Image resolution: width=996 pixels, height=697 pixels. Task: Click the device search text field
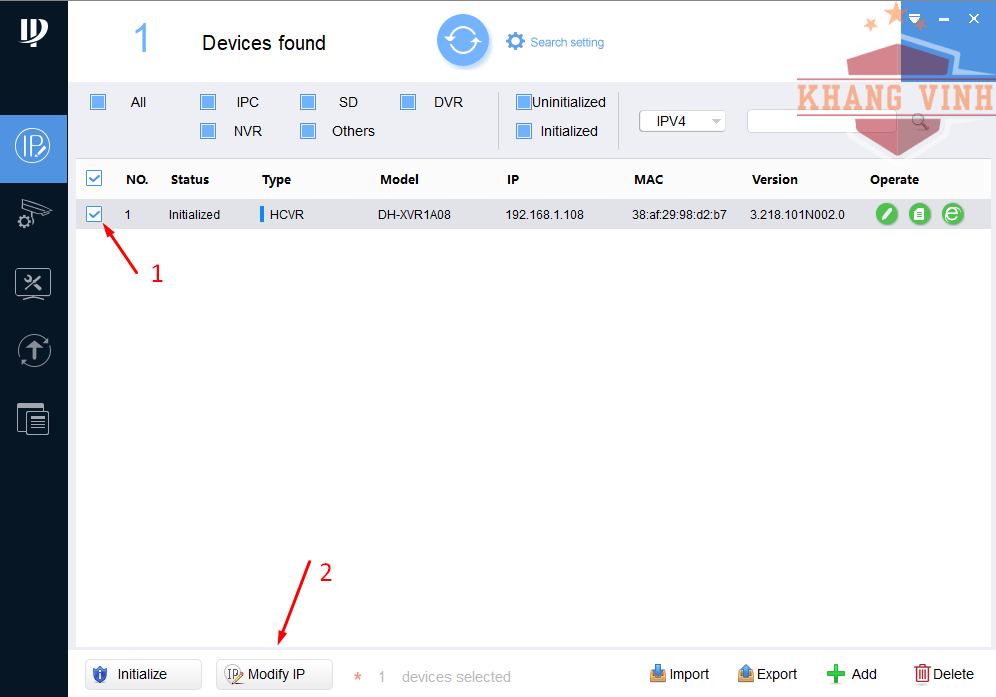click(821, 121)
